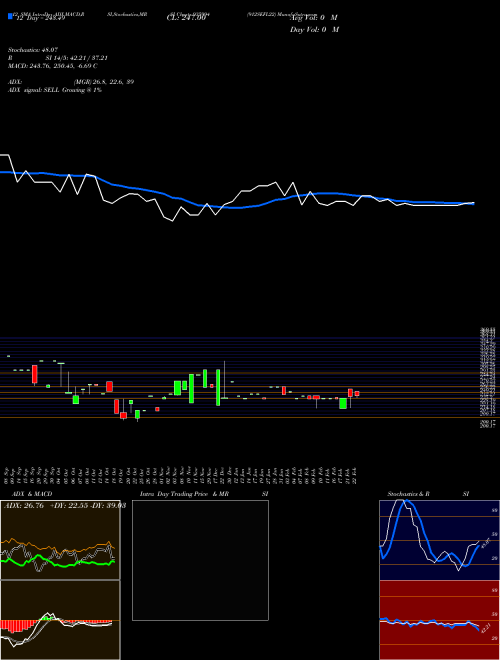Click the '08 Sep' first date axis label
The image size is (500, 660).
8,475
